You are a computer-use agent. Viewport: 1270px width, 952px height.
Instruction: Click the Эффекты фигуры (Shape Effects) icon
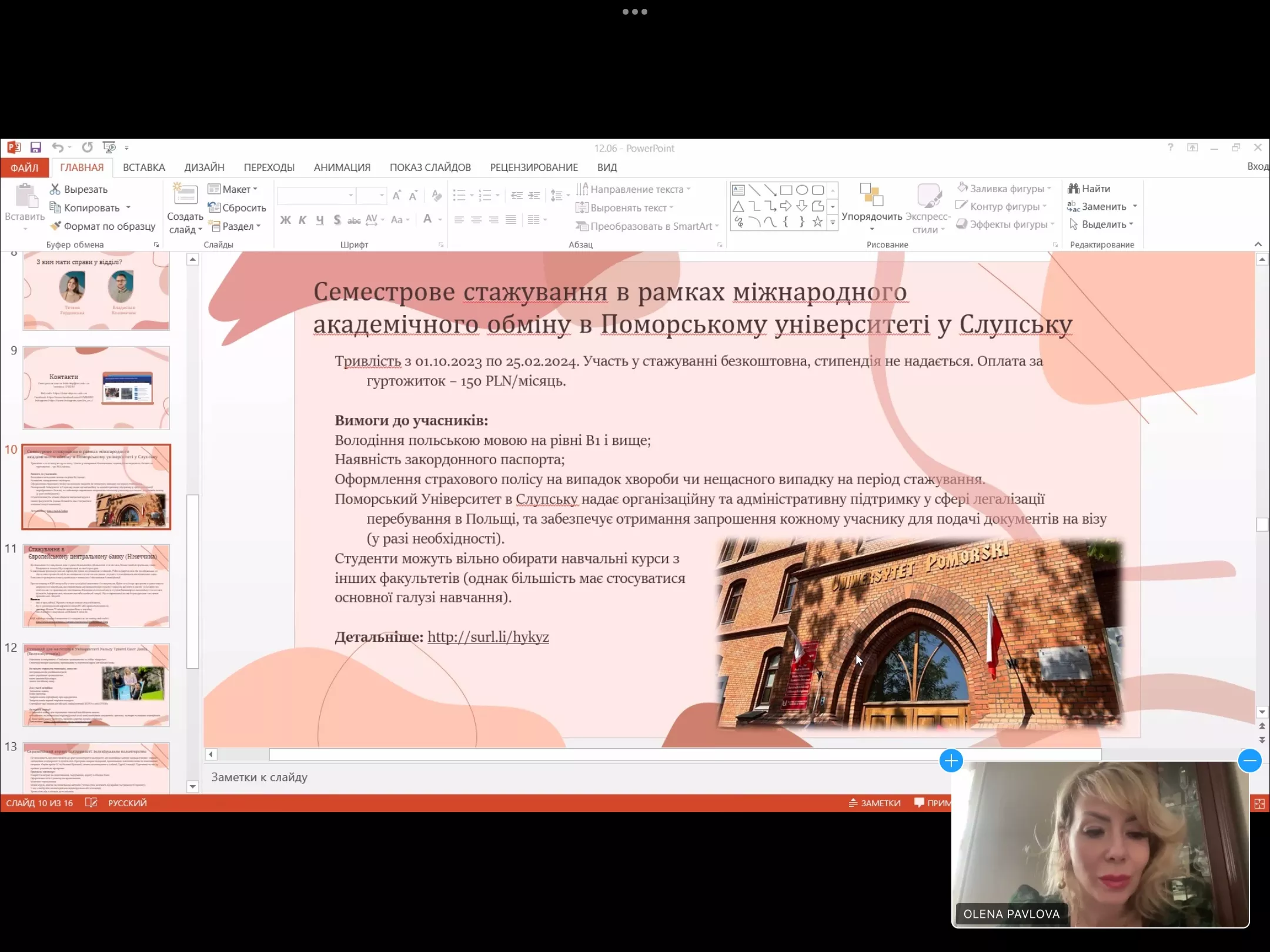tap(962, 224)
